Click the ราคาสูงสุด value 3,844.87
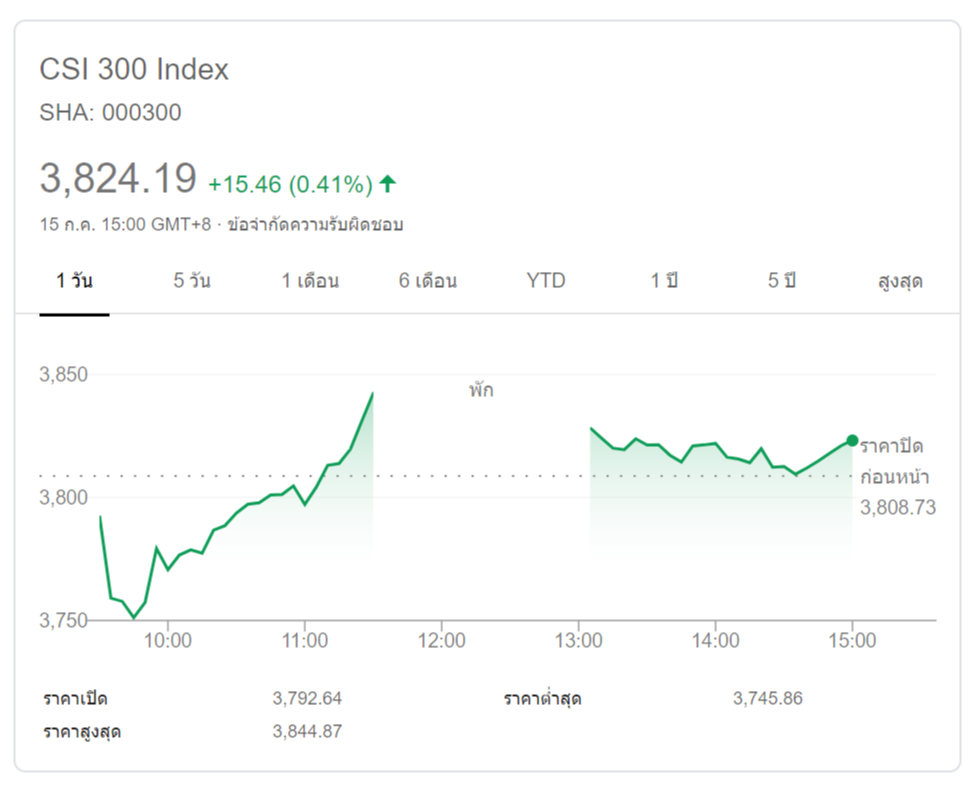The image size is (972, 789). point(307,731)
